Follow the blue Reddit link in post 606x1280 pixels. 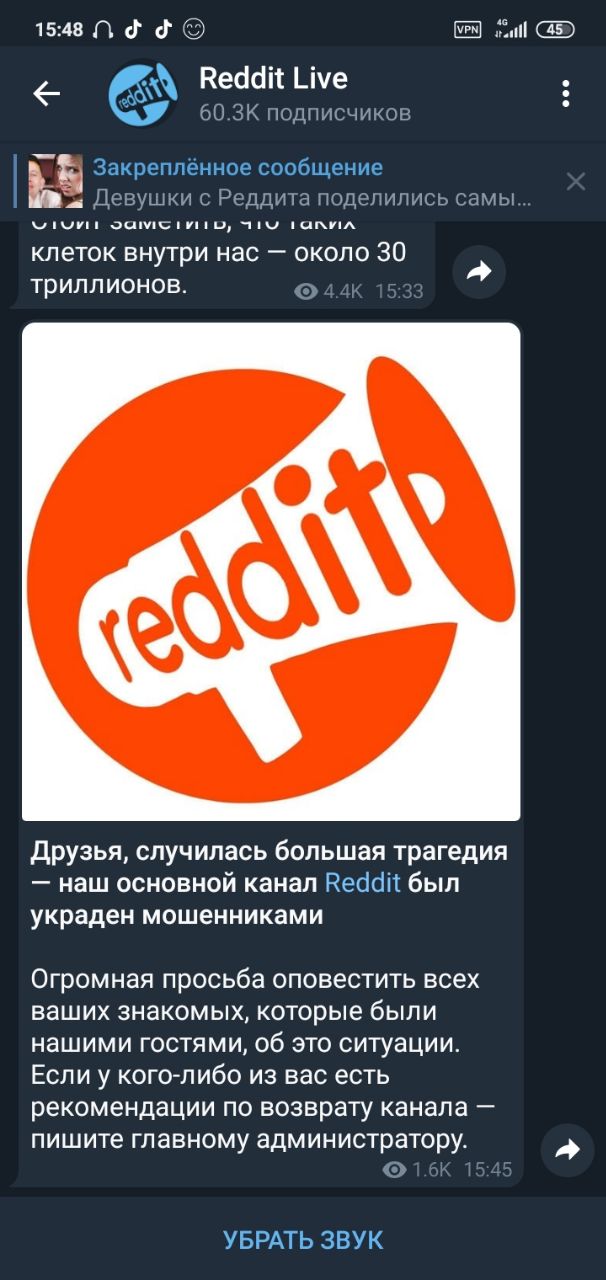point(363,883)
